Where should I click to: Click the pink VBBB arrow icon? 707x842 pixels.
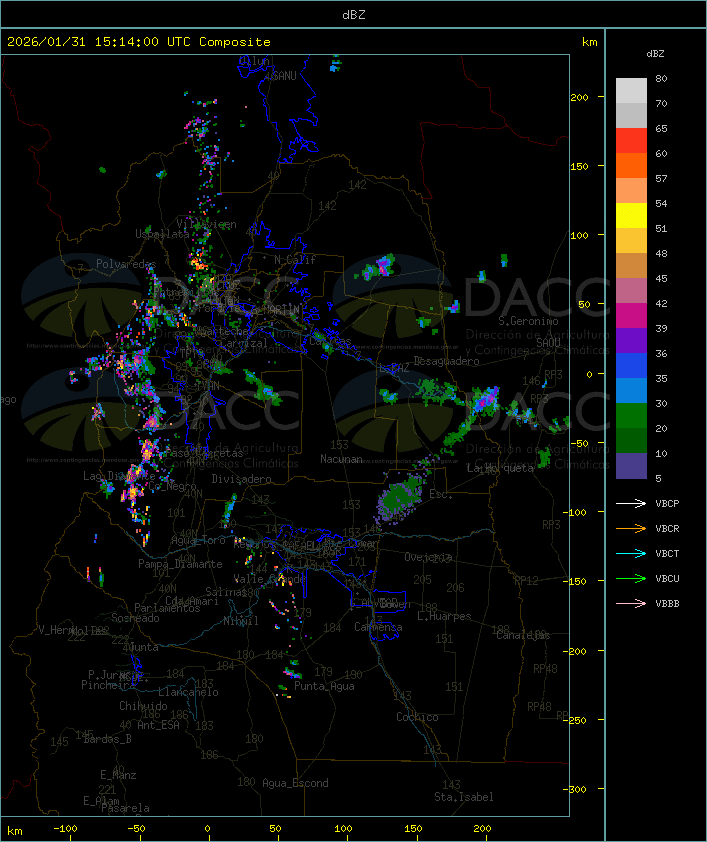631,604
